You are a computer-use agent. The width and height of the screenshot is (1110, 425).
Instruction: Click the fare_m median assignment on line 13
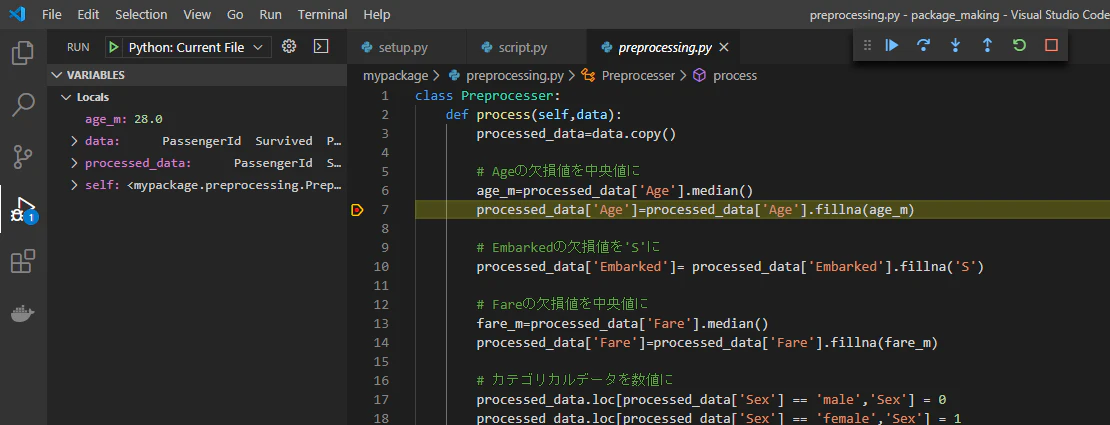coord(622,324)
